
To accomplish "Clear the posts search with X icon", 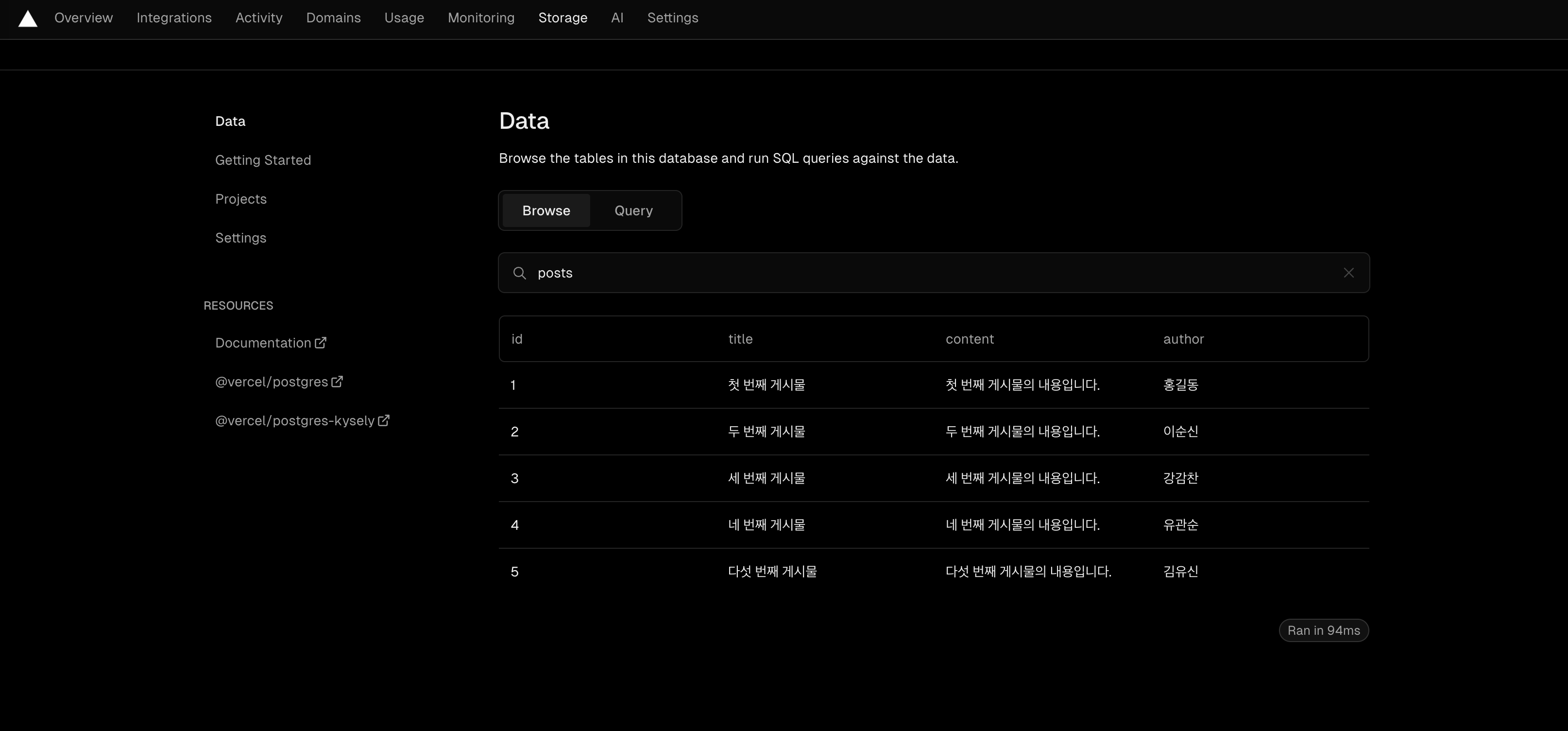I will coord(1348,273).
